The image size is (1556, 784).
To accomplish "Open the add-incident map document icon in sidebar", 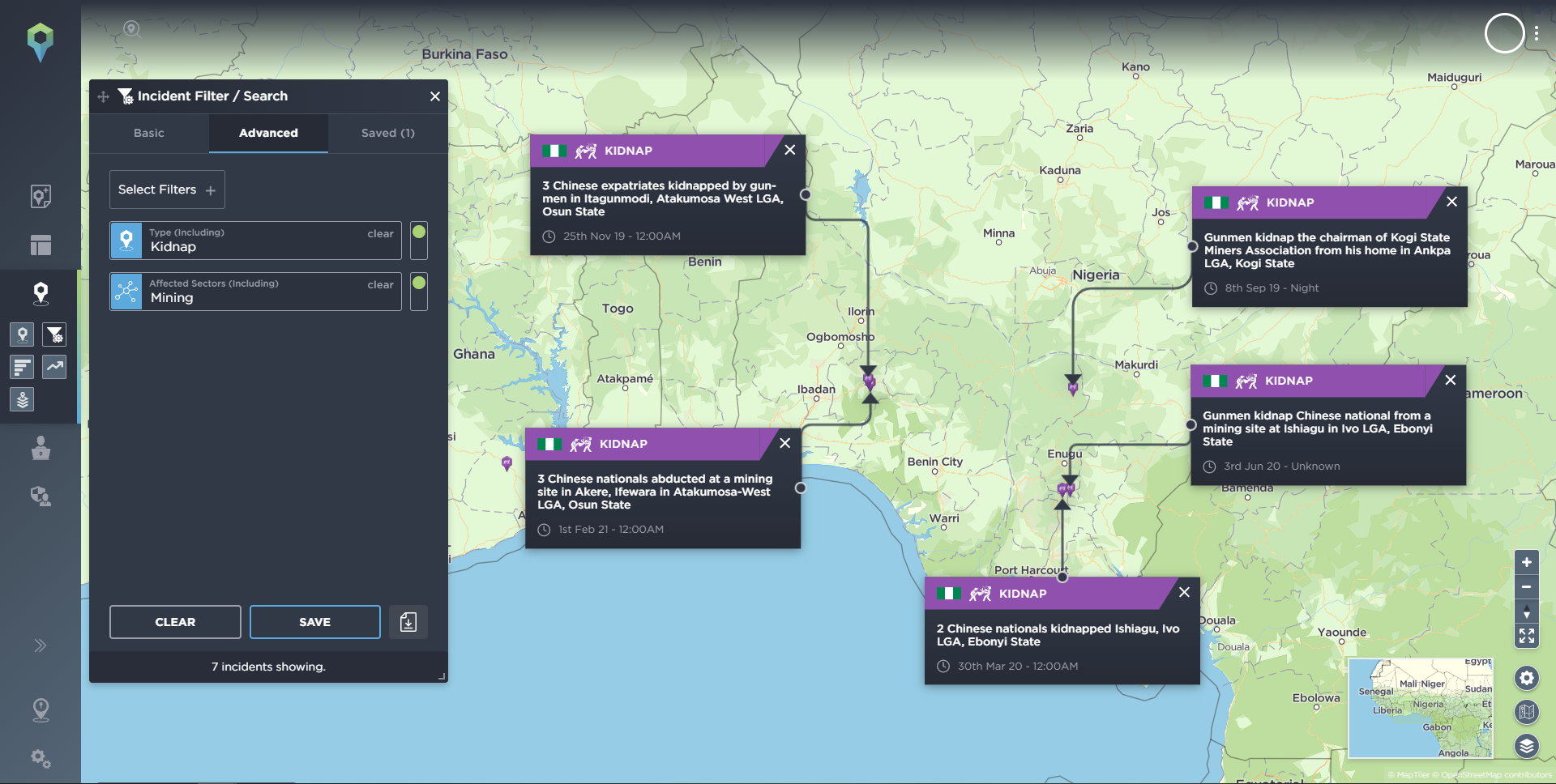I will point(41,196).
